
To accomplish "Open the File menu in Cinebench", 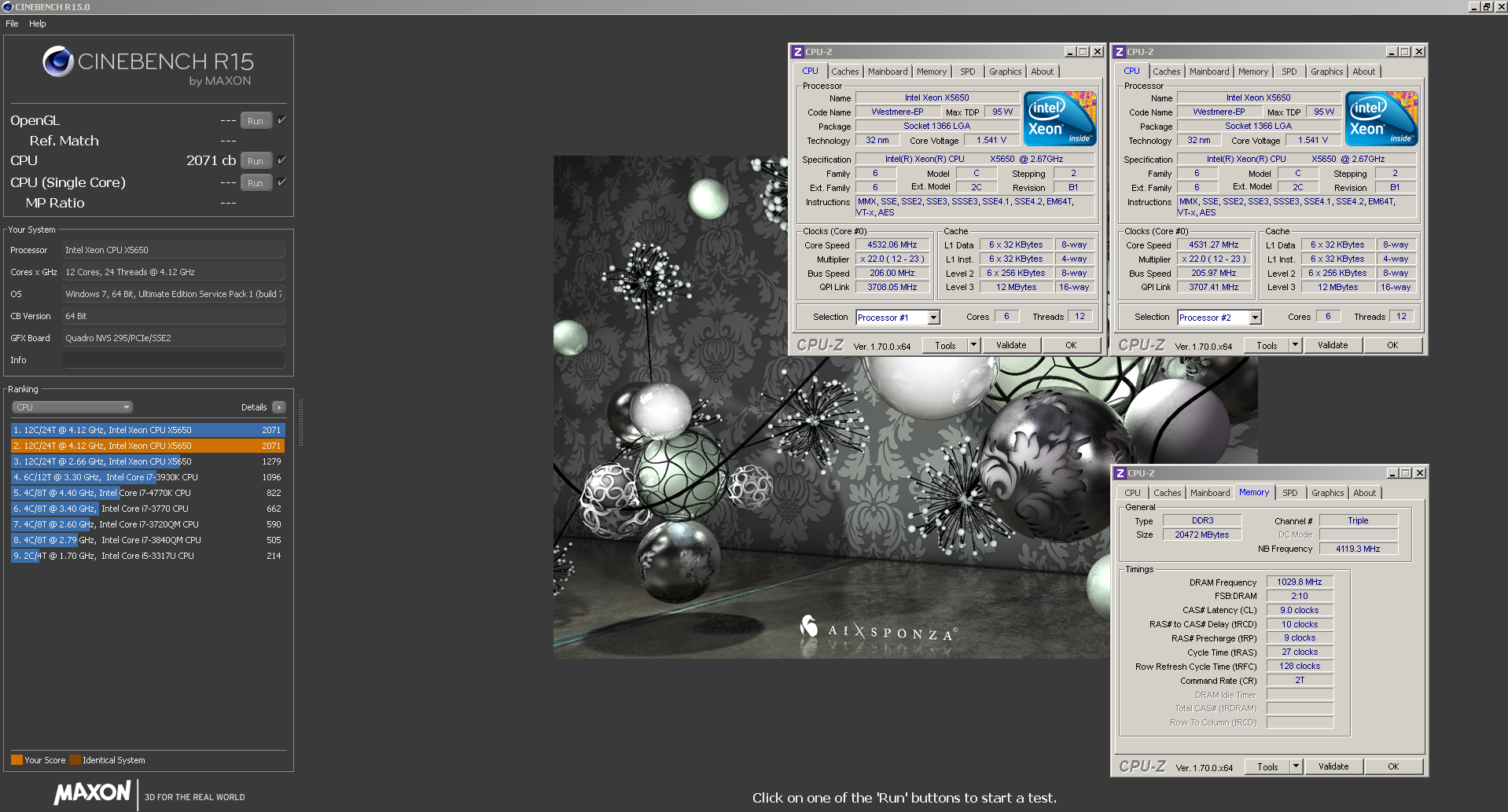I will [12, 24].
